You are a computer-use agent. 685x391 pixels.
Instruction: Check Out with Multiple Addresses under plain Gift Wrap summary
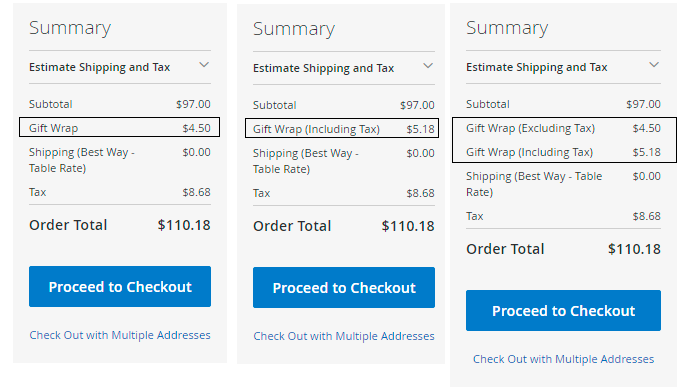[x=120, y=335]
